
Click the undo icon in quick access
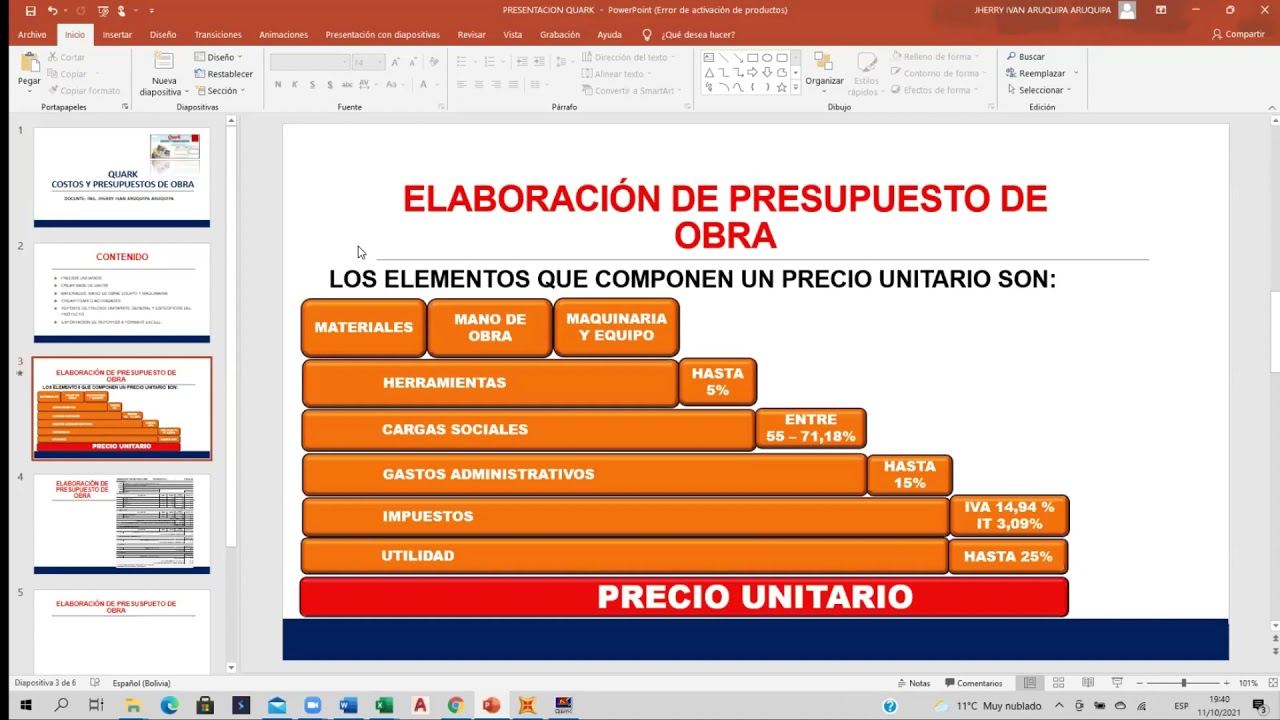tap(52, 10)
